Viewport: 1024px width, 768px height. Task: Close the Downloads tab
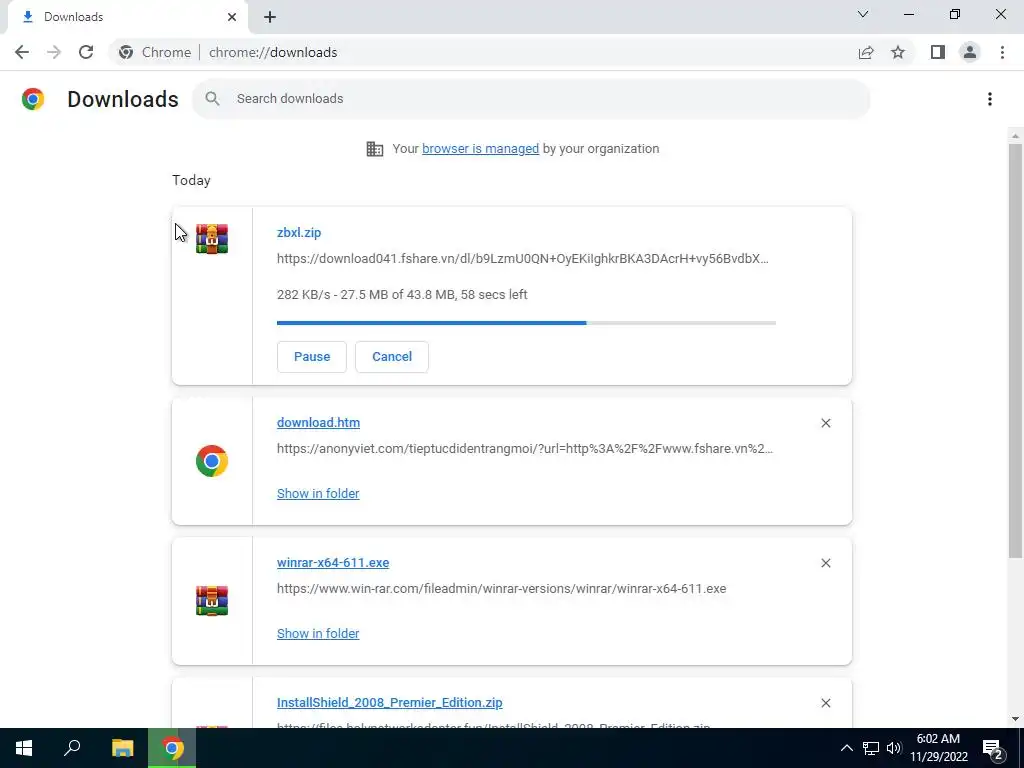point(232,17)
